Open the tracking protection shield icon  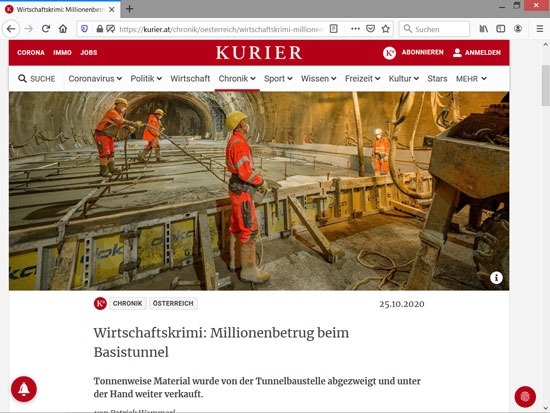(84, 29)
